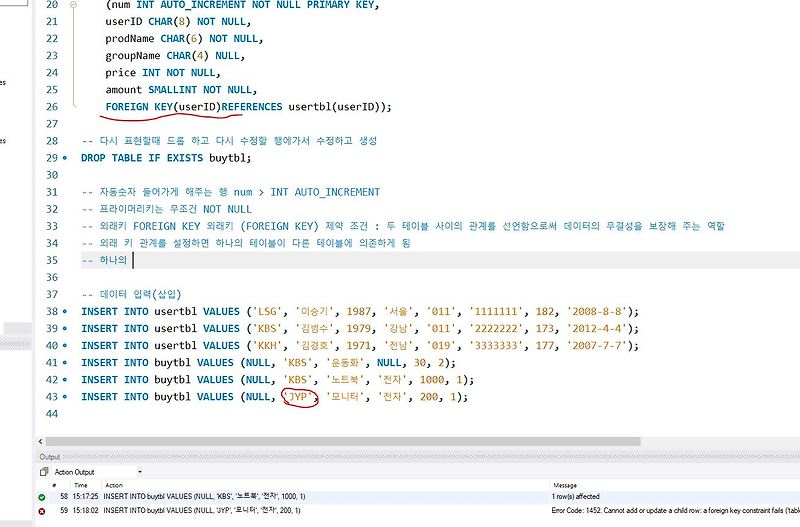Click the red error icon of row 59

(42, 511)
